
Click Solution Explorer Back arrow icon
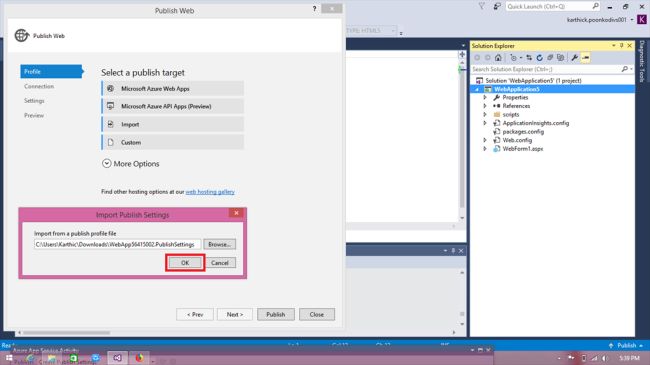[477, 58]
